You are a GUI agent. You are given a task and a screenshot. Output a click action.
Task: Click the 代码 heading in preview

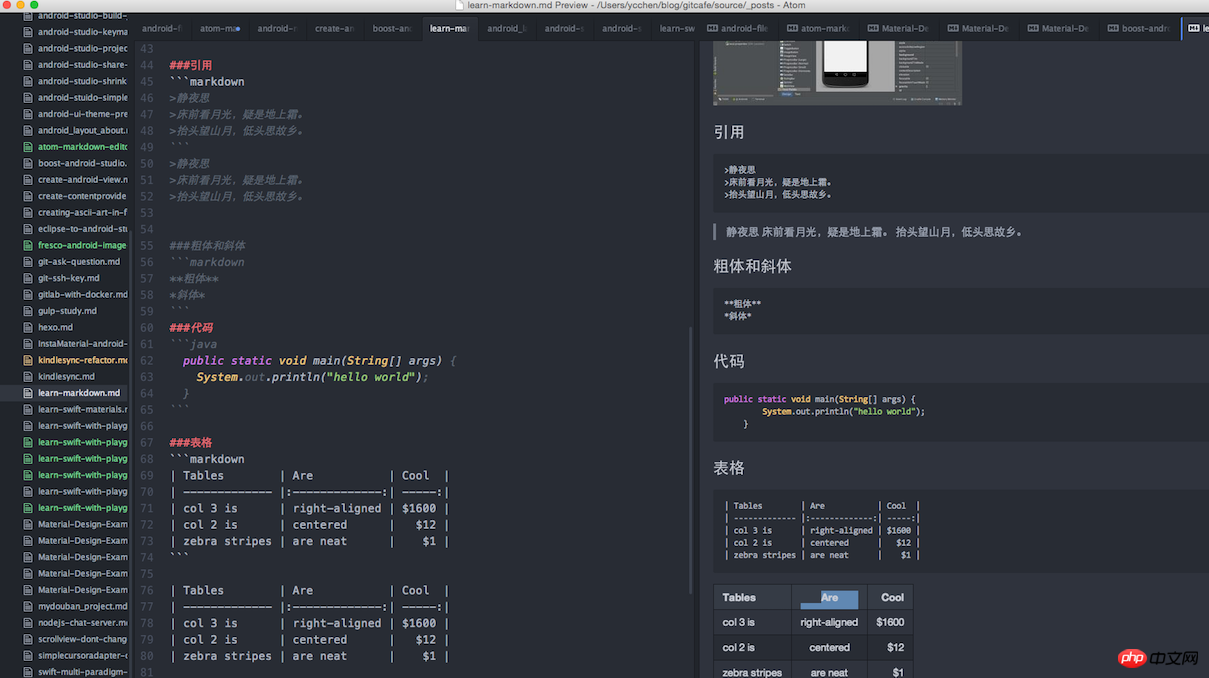coord(729,361)
